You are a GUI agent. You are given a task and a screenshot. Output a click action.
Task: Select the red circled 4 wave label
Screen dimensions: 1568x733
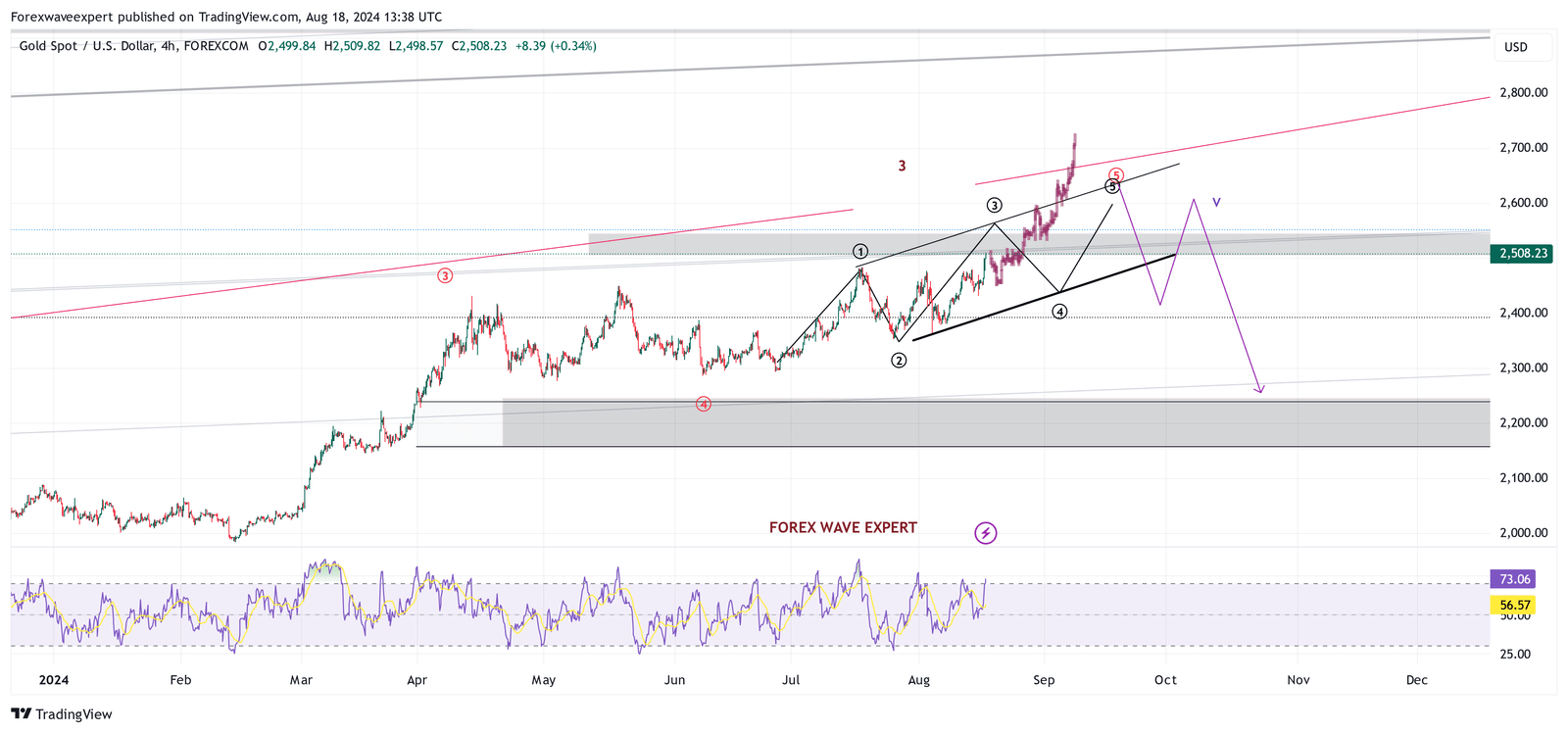704,404
